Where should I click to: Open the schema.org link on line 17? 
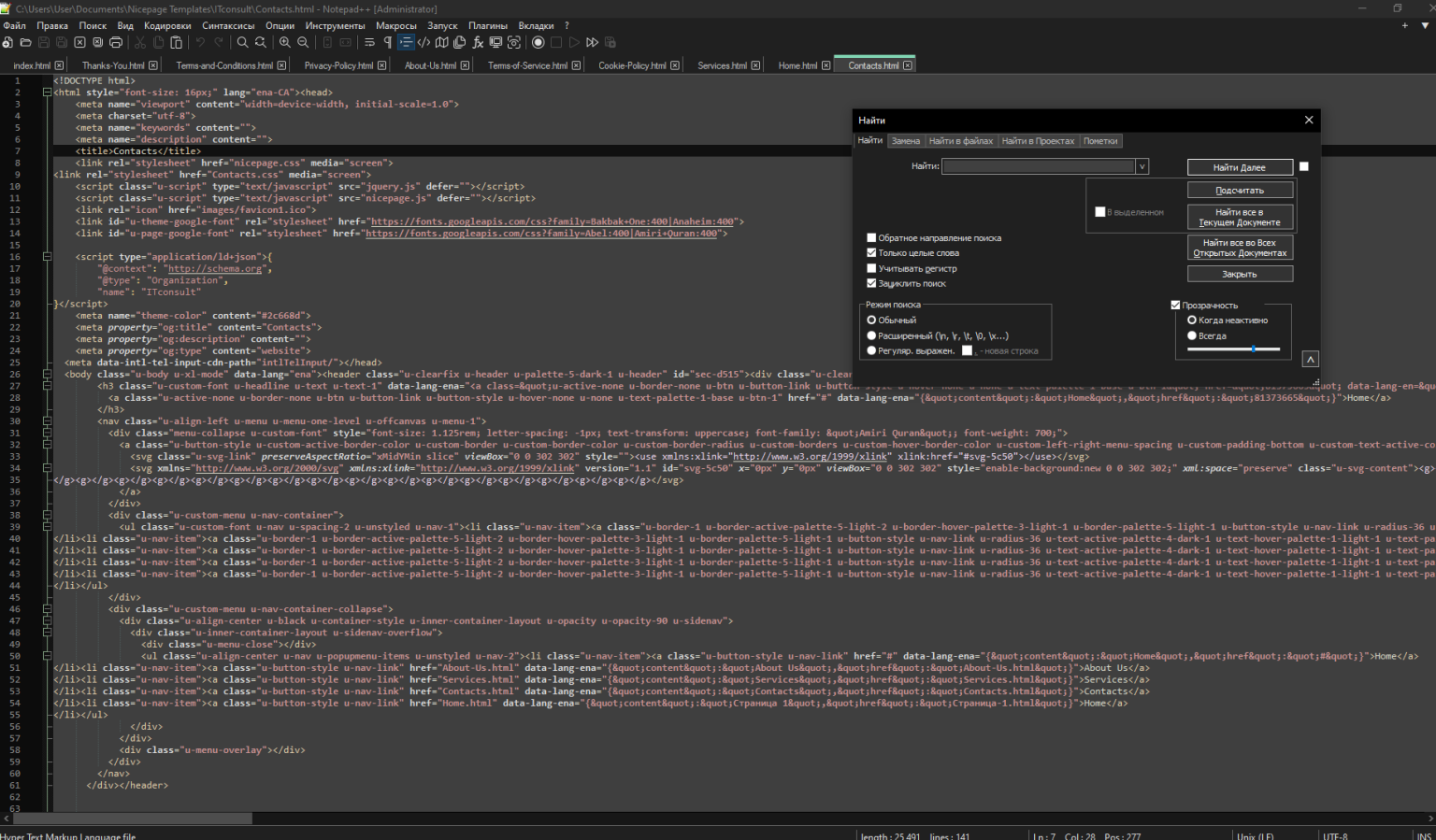point(215,268)
